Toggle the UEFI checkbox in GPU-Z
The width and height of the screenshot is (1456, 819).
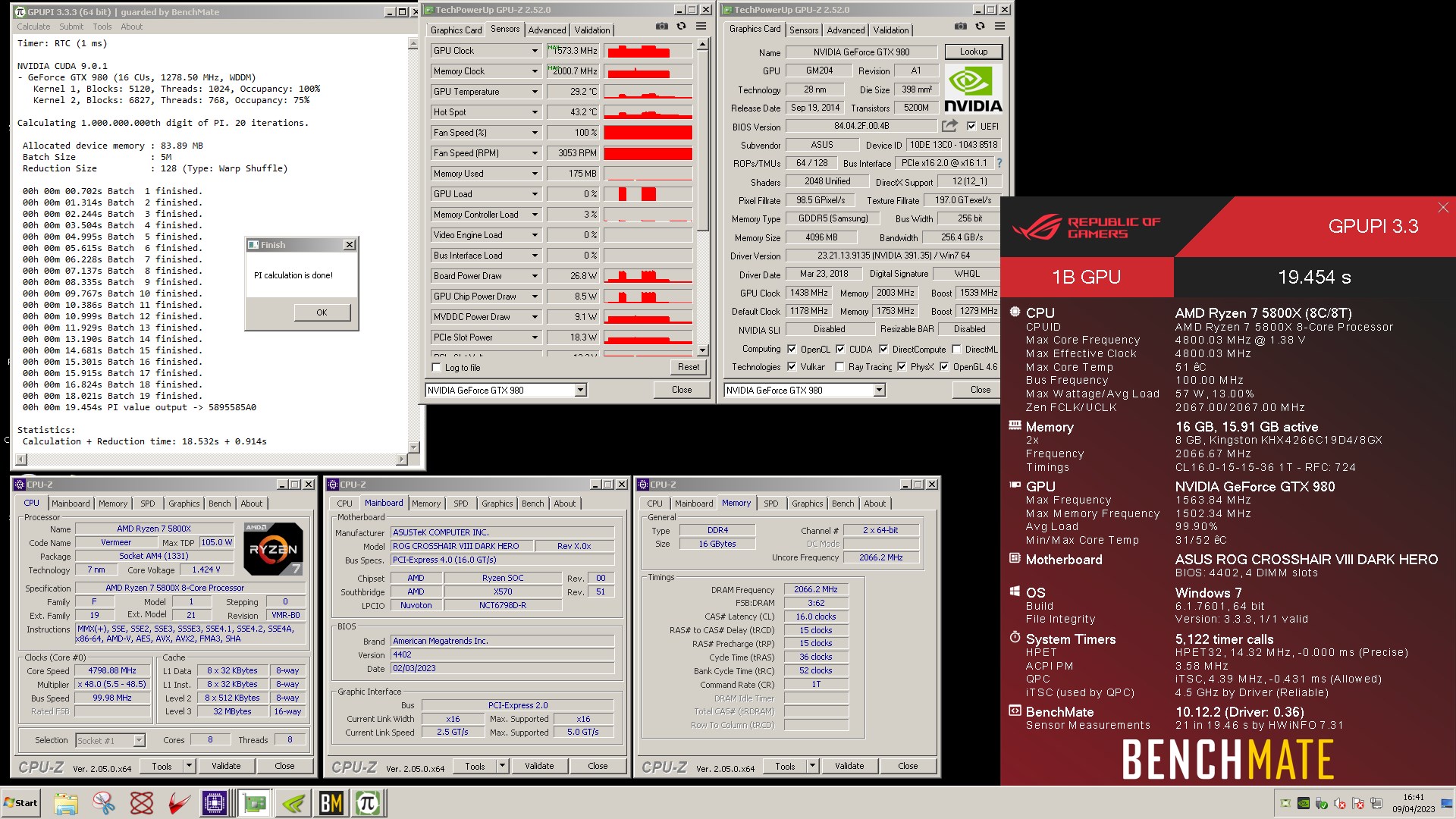coord(971,127)
